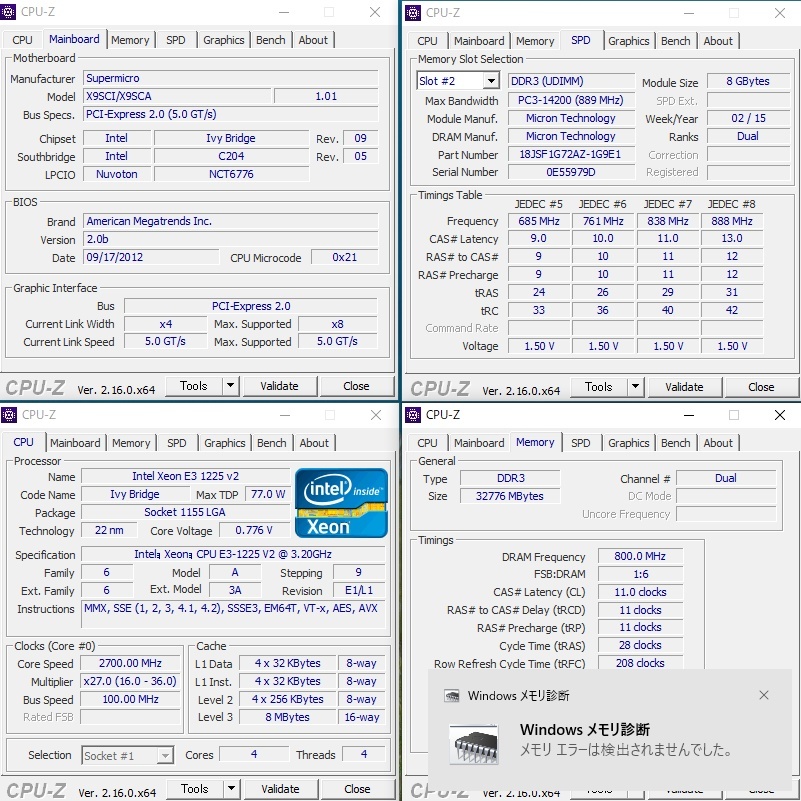Click CPU-Z app icon in CPU window title

click(9, 415)
